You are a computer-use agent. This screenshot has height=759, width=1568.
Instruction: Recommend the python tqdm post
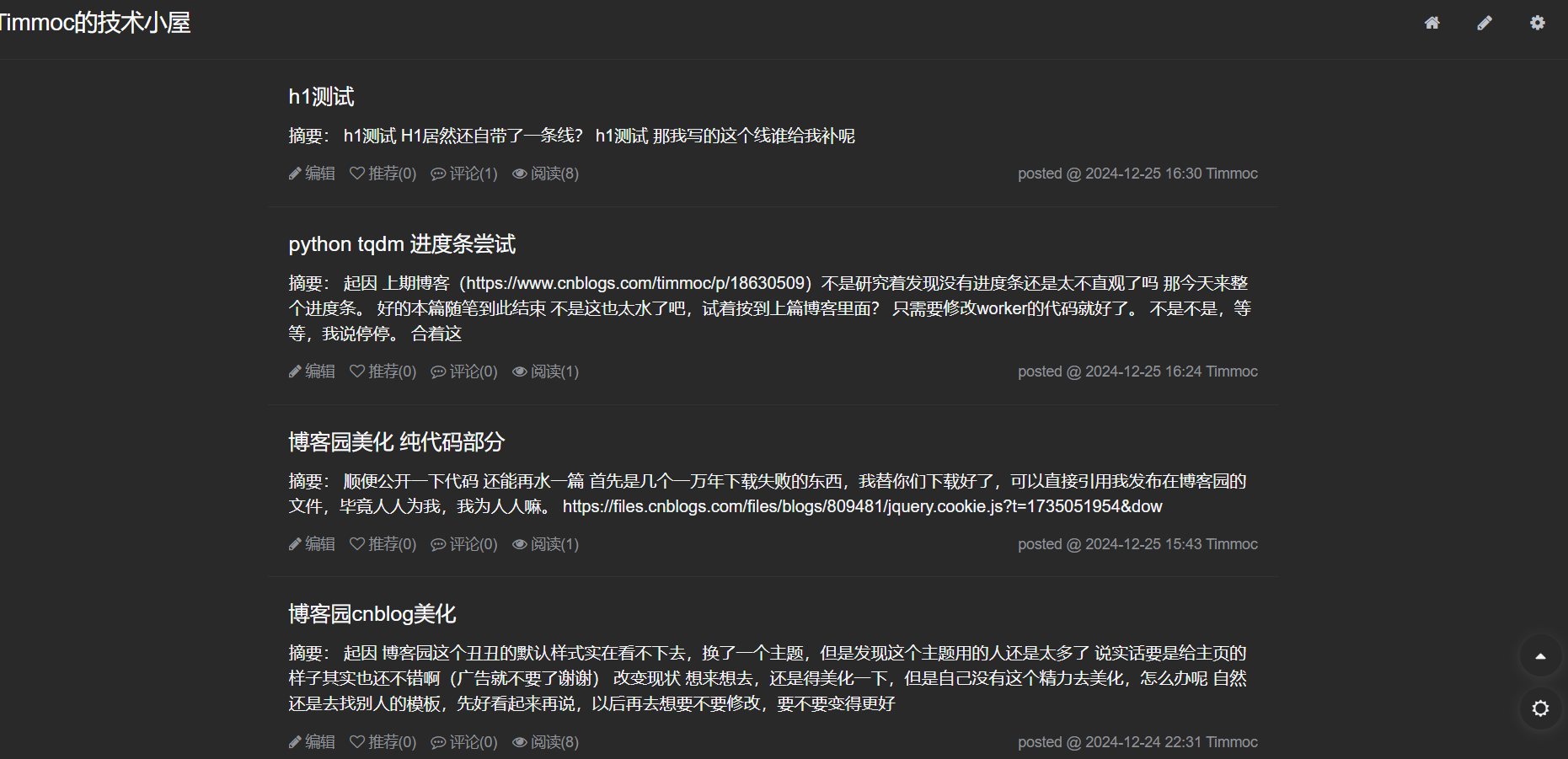click(383, 371)
